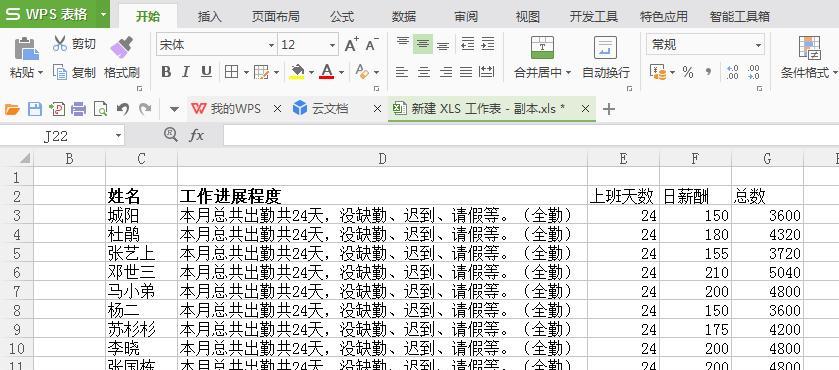The width and height of the screenshot is (839, 370).
Task: Expand the fill color dropdown arrow
Action: 311,72
